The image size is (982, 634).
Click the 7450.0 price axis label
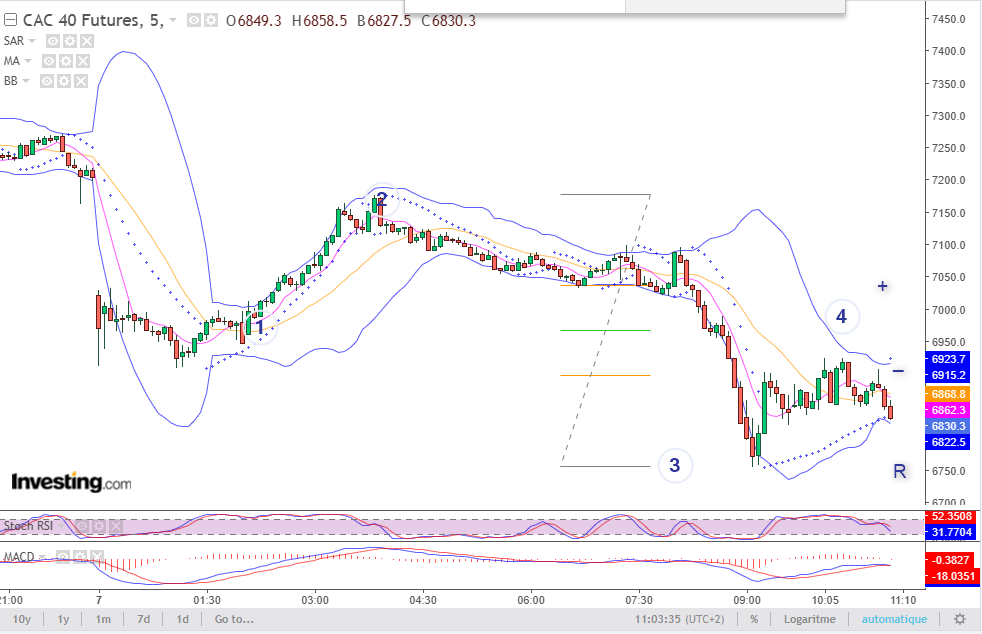coord(948,19)
